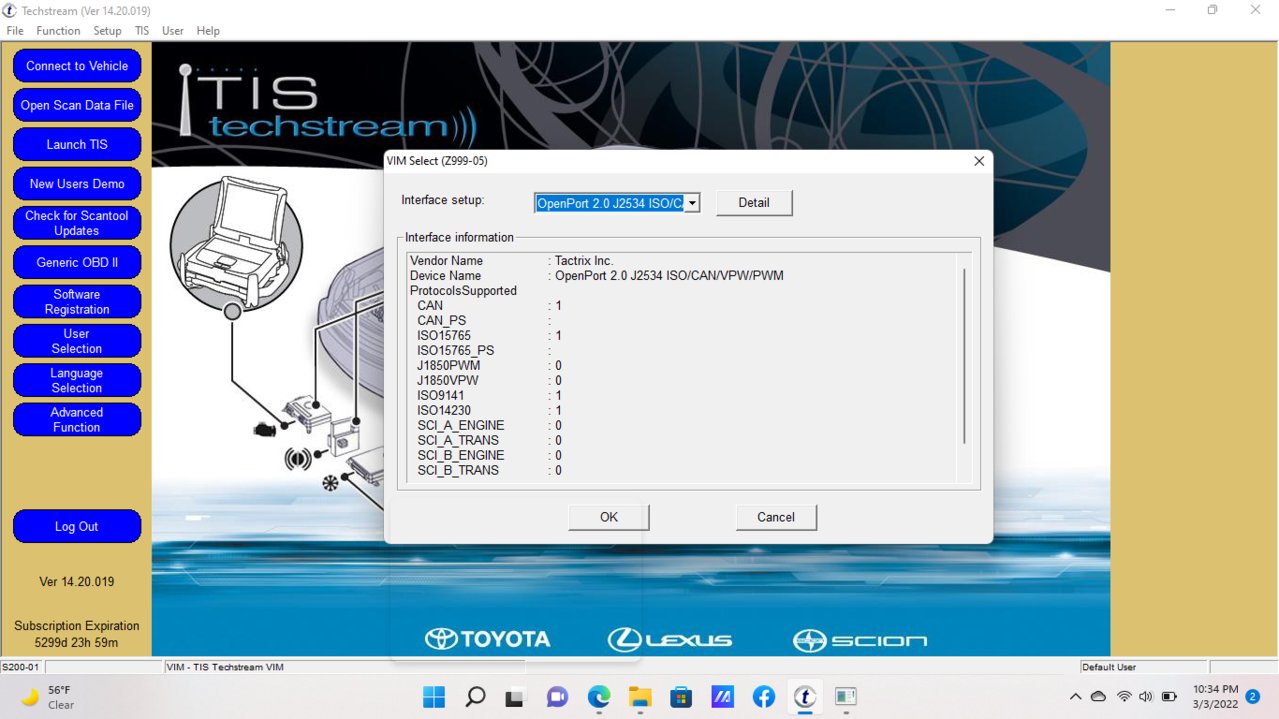Open Language Selection

(77, 380)
